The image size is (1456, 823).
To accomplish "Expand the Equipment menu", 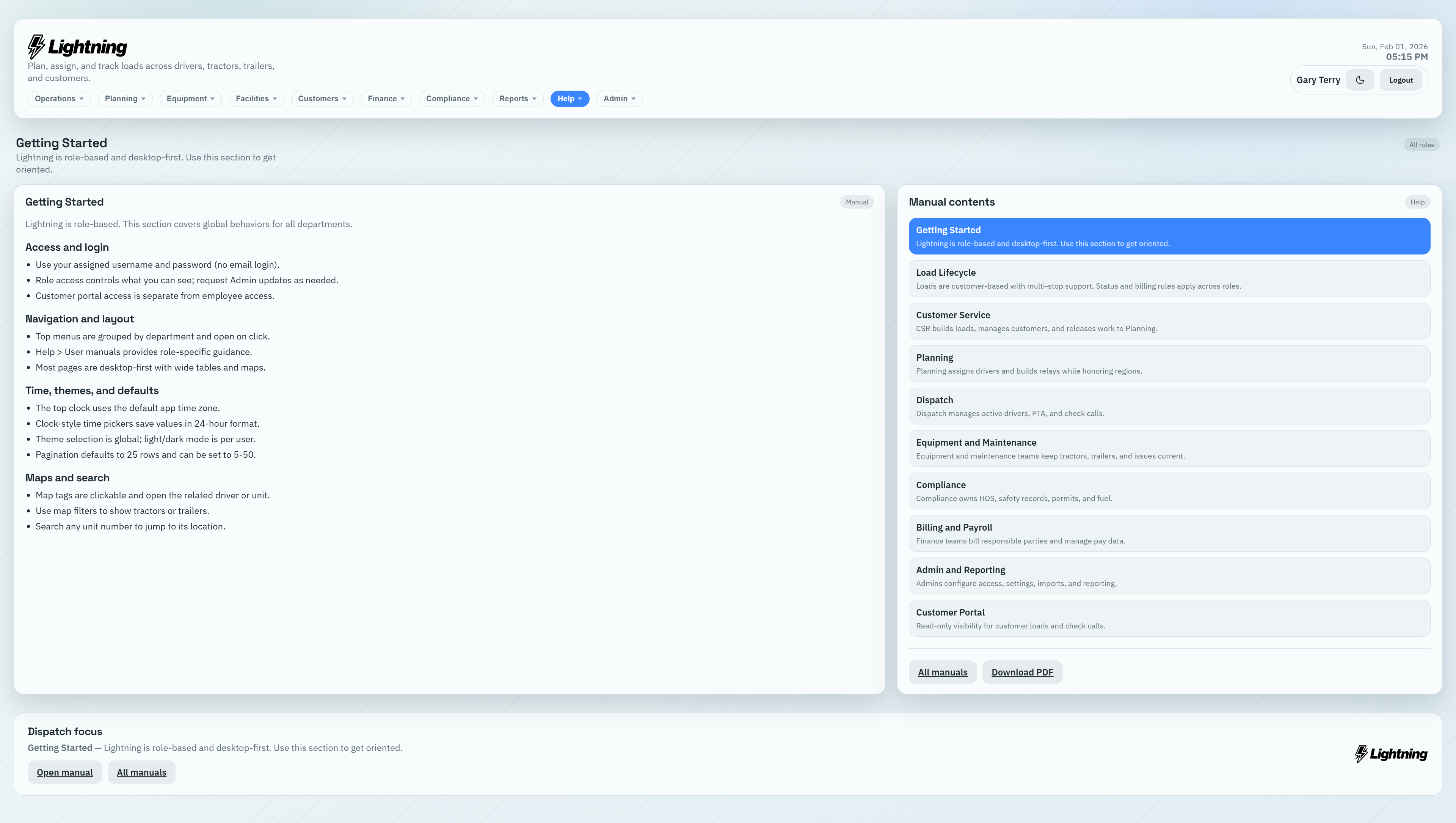I will [x=190, y=98].
